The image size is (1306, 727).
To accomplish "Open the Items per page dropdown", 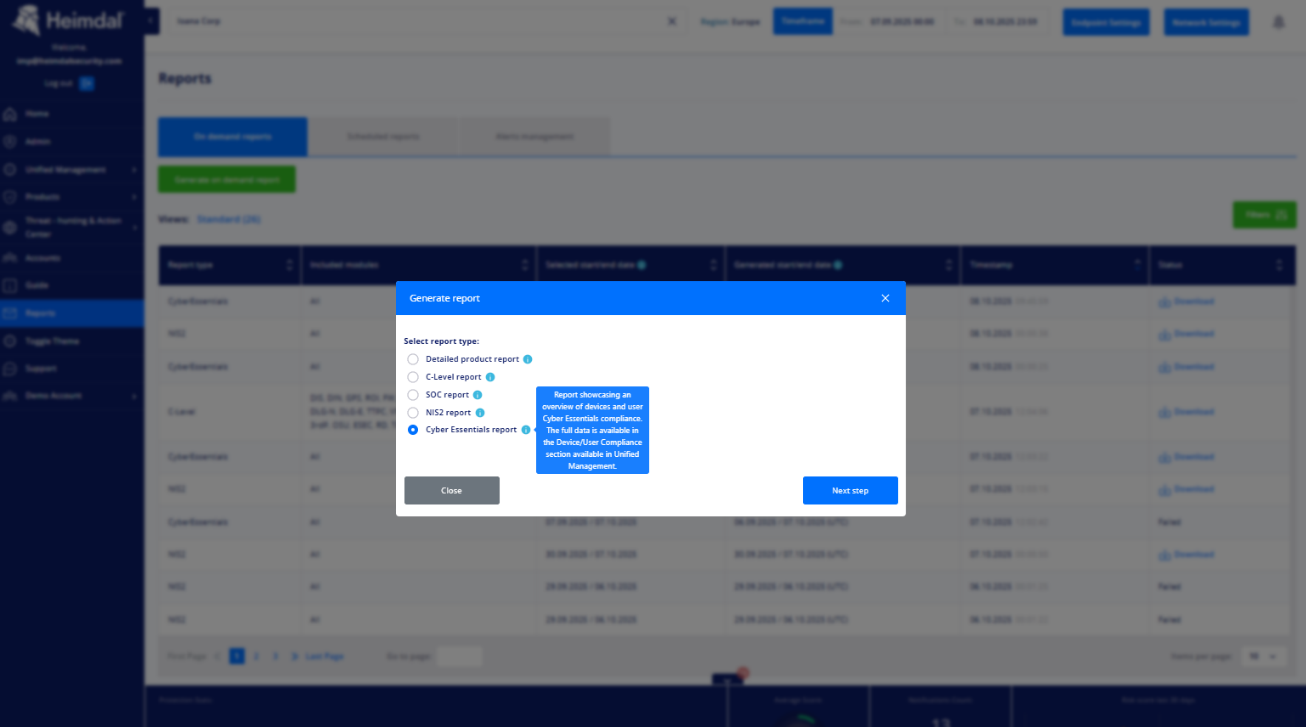I will point(1262,656).
